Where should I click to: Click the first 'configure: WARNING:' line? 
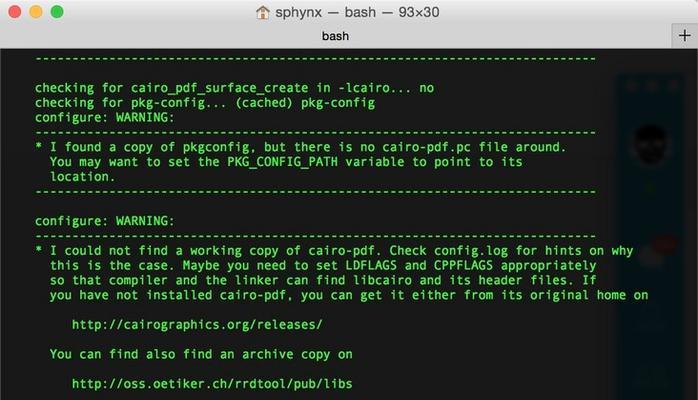pos(105,117)
